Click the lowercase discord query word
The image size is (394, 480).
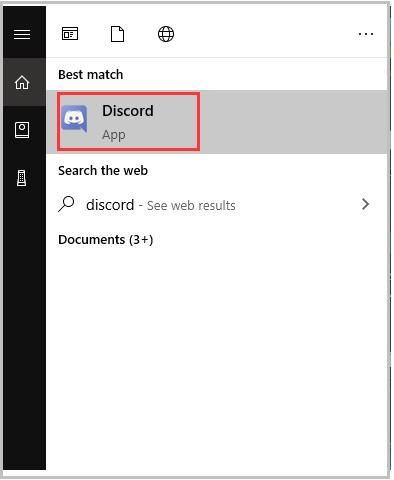point(110,205)
